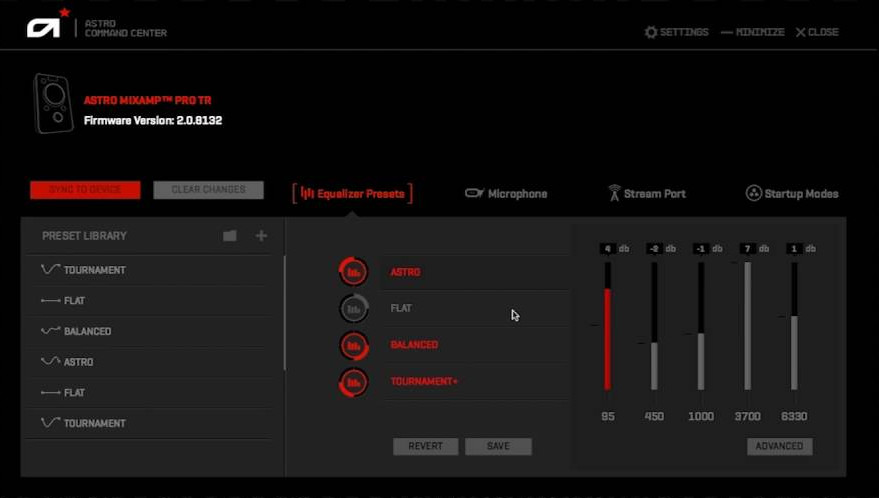This screenshot has width=879, height=498.
Task: Click the 1 dB value above 6330 Hz
Action: pyautogui.click(x=794, y=248)
